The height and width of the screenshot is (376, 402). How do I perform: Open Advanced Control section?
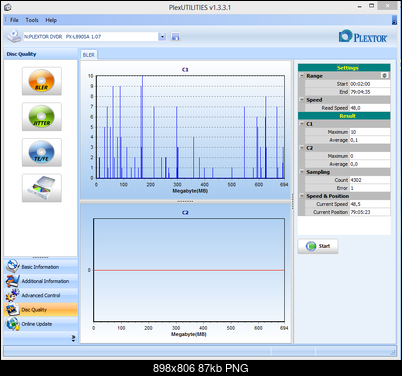(41, 295)
